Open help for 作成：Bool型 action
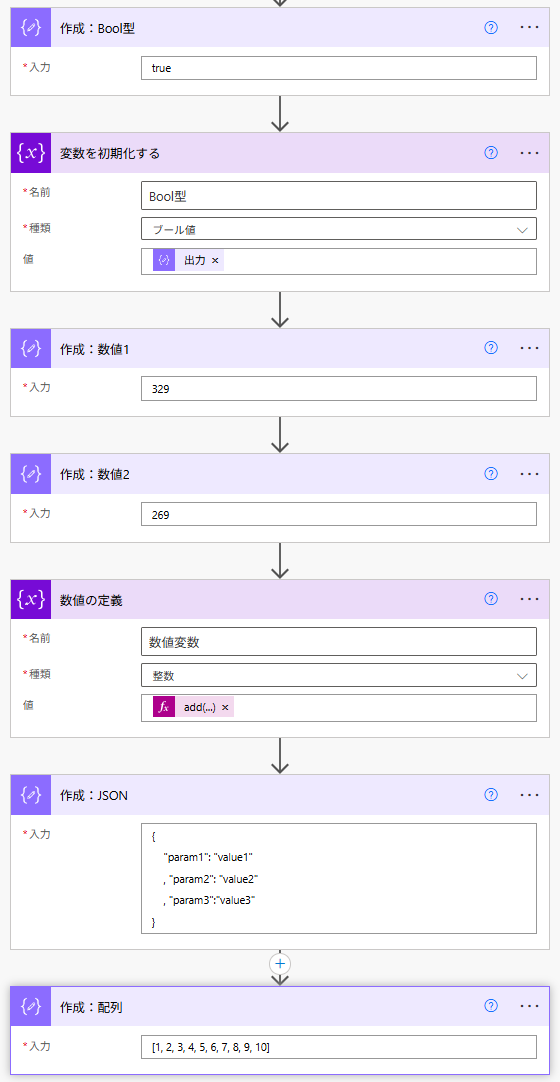 point(491,28)
